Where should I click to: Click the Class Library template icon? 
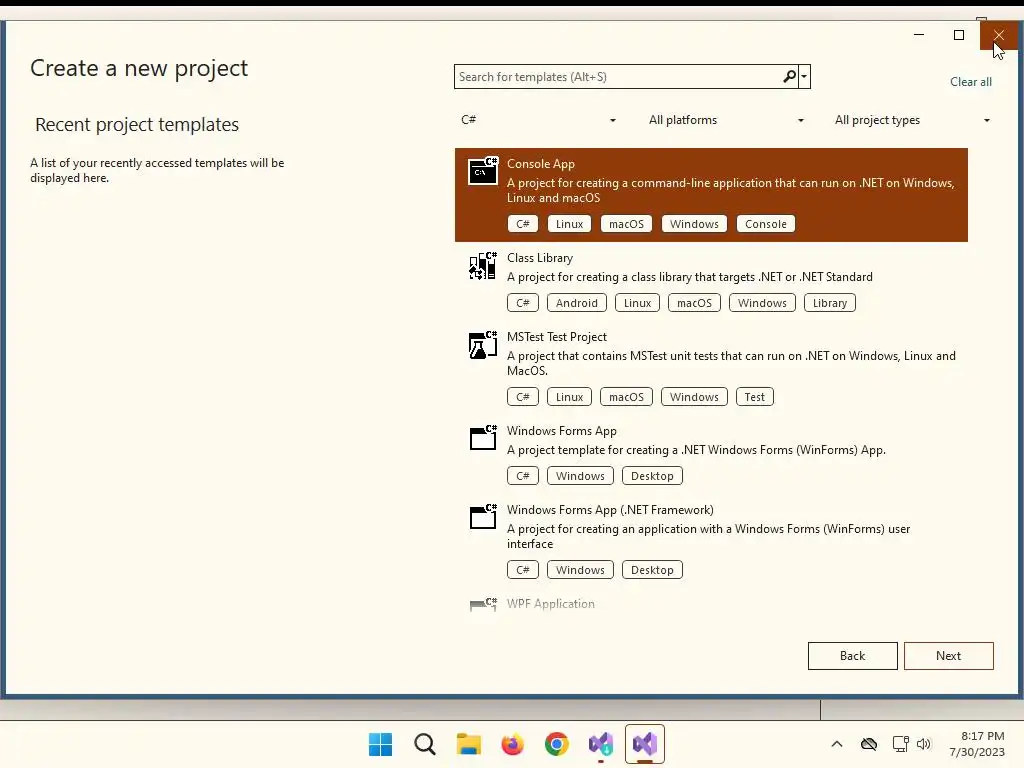pyautogui.click(x=483, y=266)
